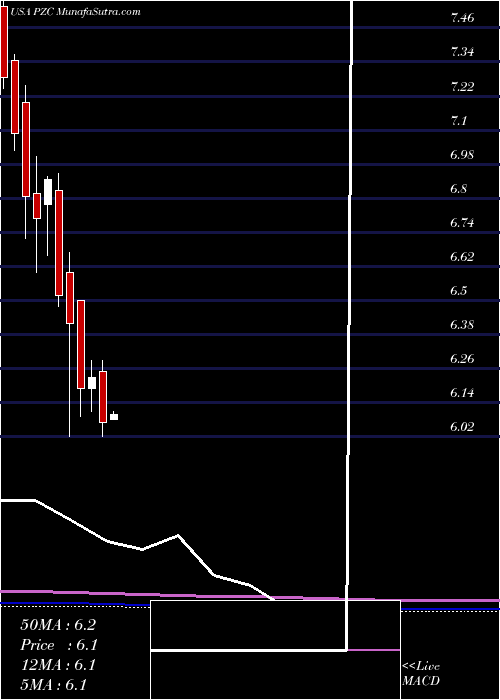The width and height of the screenshot is (500, 700).
Task: Click the '12MA : 6.1' readout
Action: pyautogui.click(x=58, y=665)
